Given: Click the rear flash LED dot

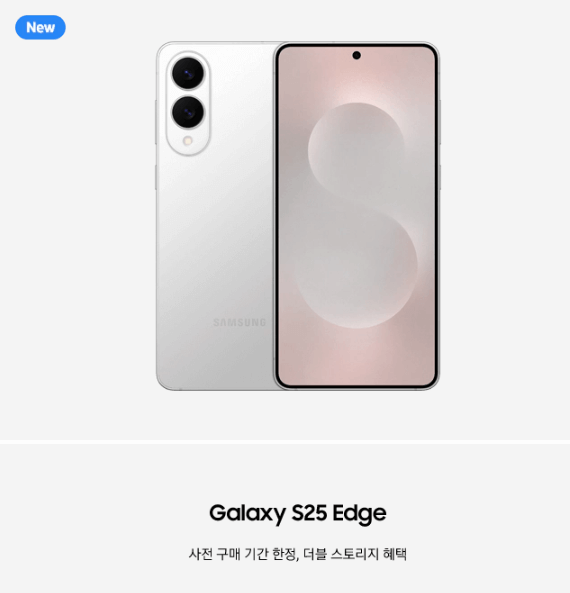Looking at the screenshot, I should click(x=188, y=141).
